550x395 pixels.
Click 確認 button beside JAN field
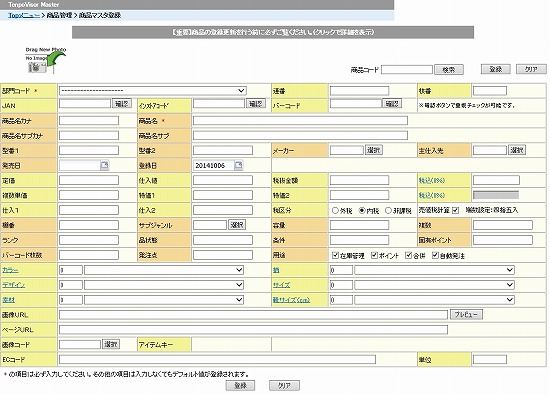click(x=122, y=103)
